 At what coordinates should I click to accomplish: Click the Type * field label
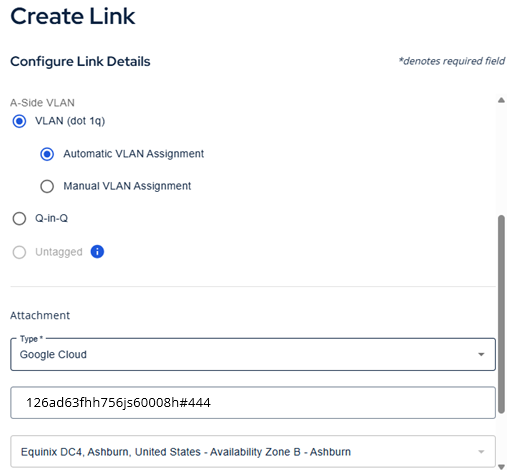tap(31, 339)
